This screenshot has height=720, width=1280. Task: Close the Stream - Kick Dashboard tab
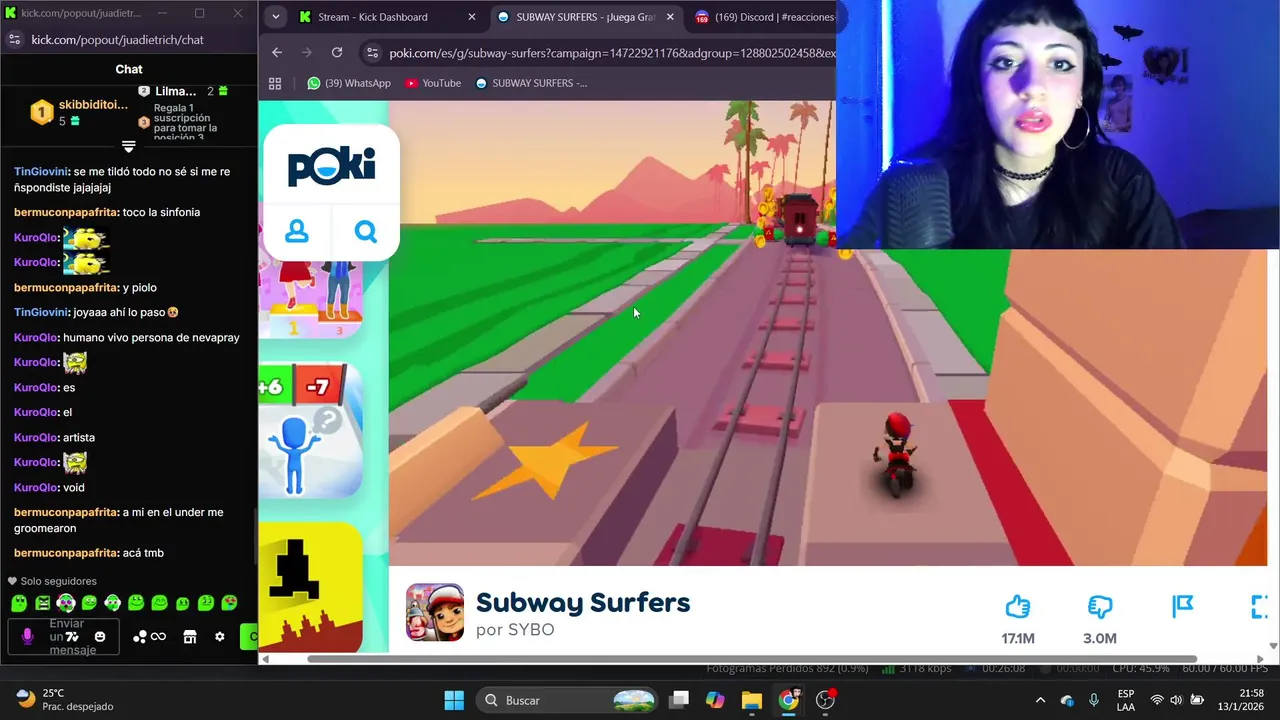point(473,17)
